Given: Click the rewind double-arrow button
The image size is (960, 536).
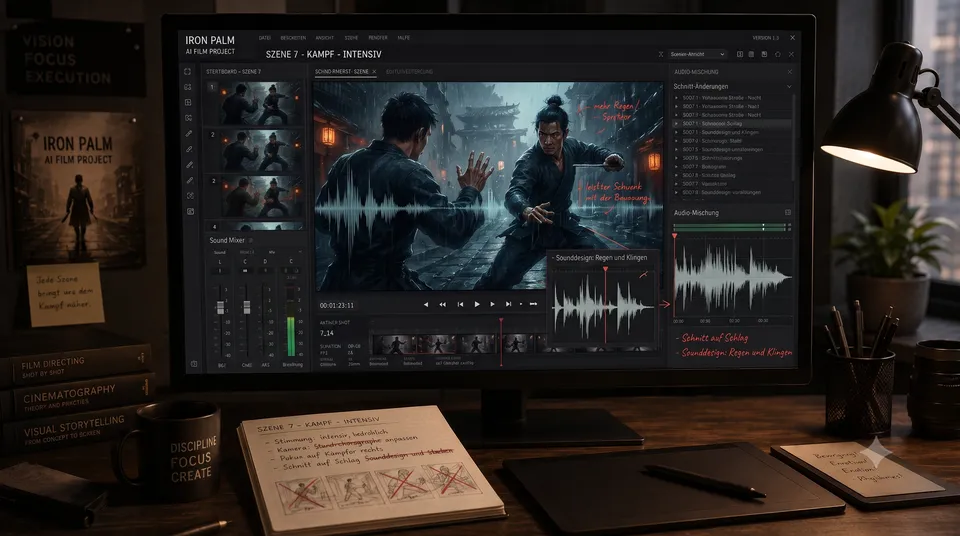Looking at the screenshot, I should [x=443, y=304].
